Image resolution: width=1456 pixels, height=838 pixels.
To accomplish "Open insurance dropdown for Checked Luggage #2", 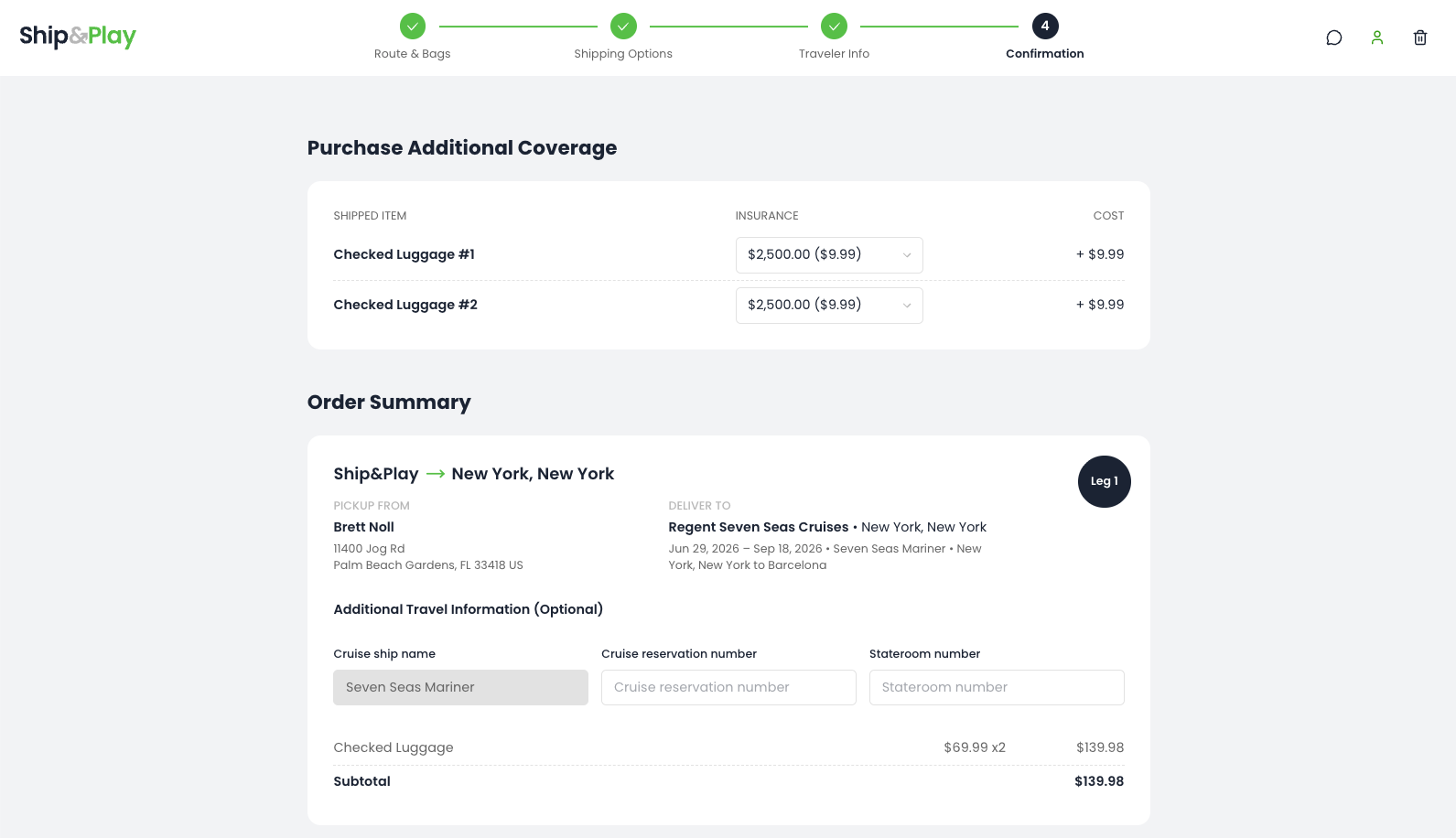I will 829,306.
